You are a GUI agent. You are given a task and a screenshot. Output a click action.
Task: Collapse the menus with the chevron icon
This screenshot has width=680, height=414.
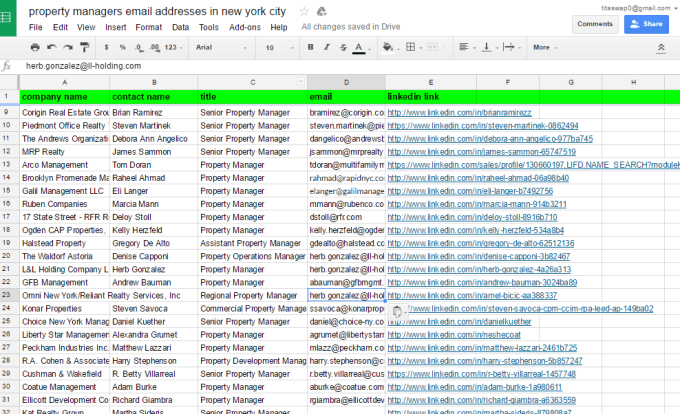661,48
